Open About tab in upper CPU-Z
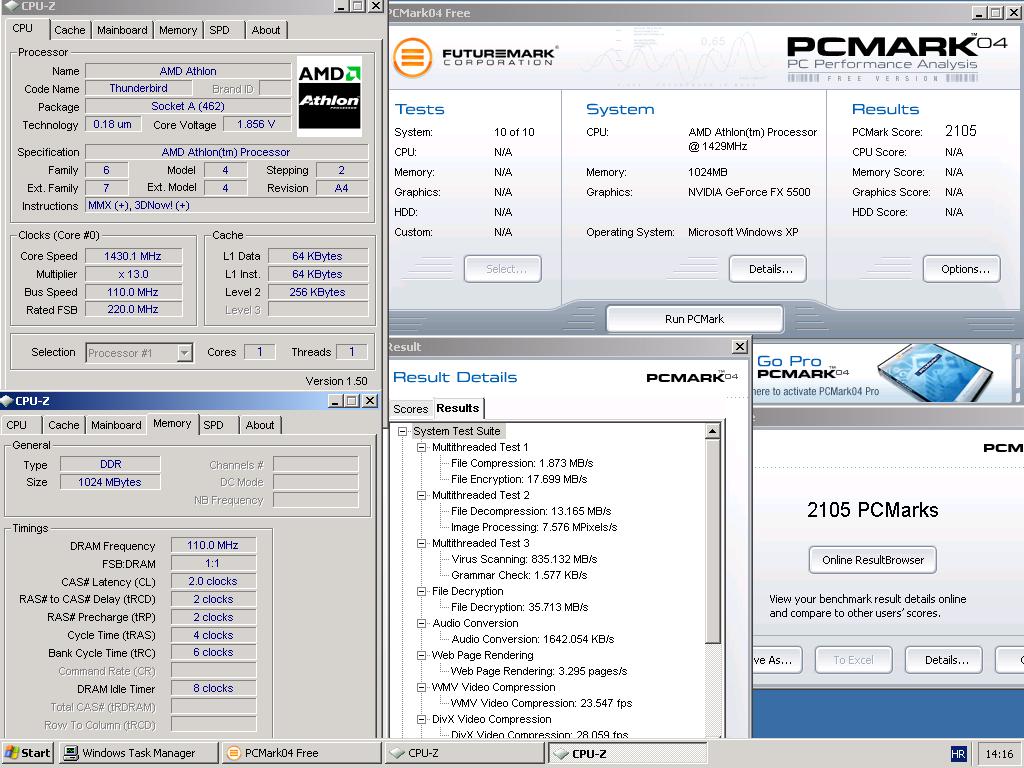The height and width of the screenshot is (768, 1024). tap(266, 30)
